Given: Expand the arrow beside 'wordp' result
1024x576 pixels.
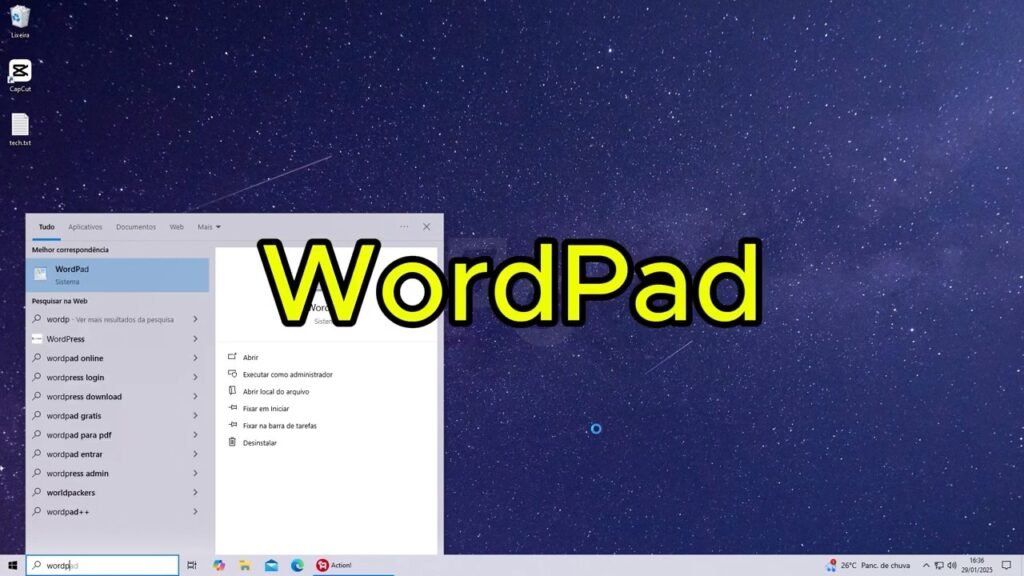Looking at the screenshot, I should coord(195,319).
